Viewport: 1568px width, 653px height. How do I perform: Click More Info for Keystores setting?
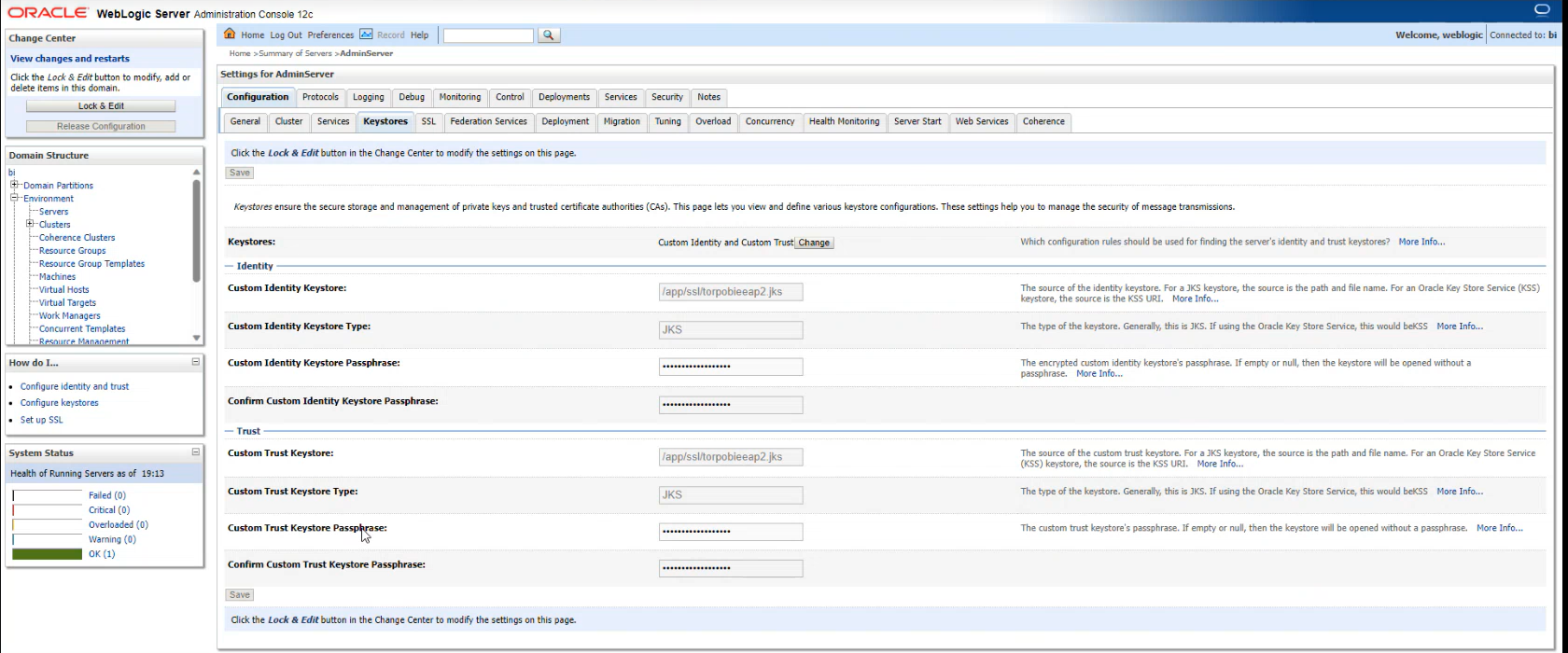tap(1421, 242)
